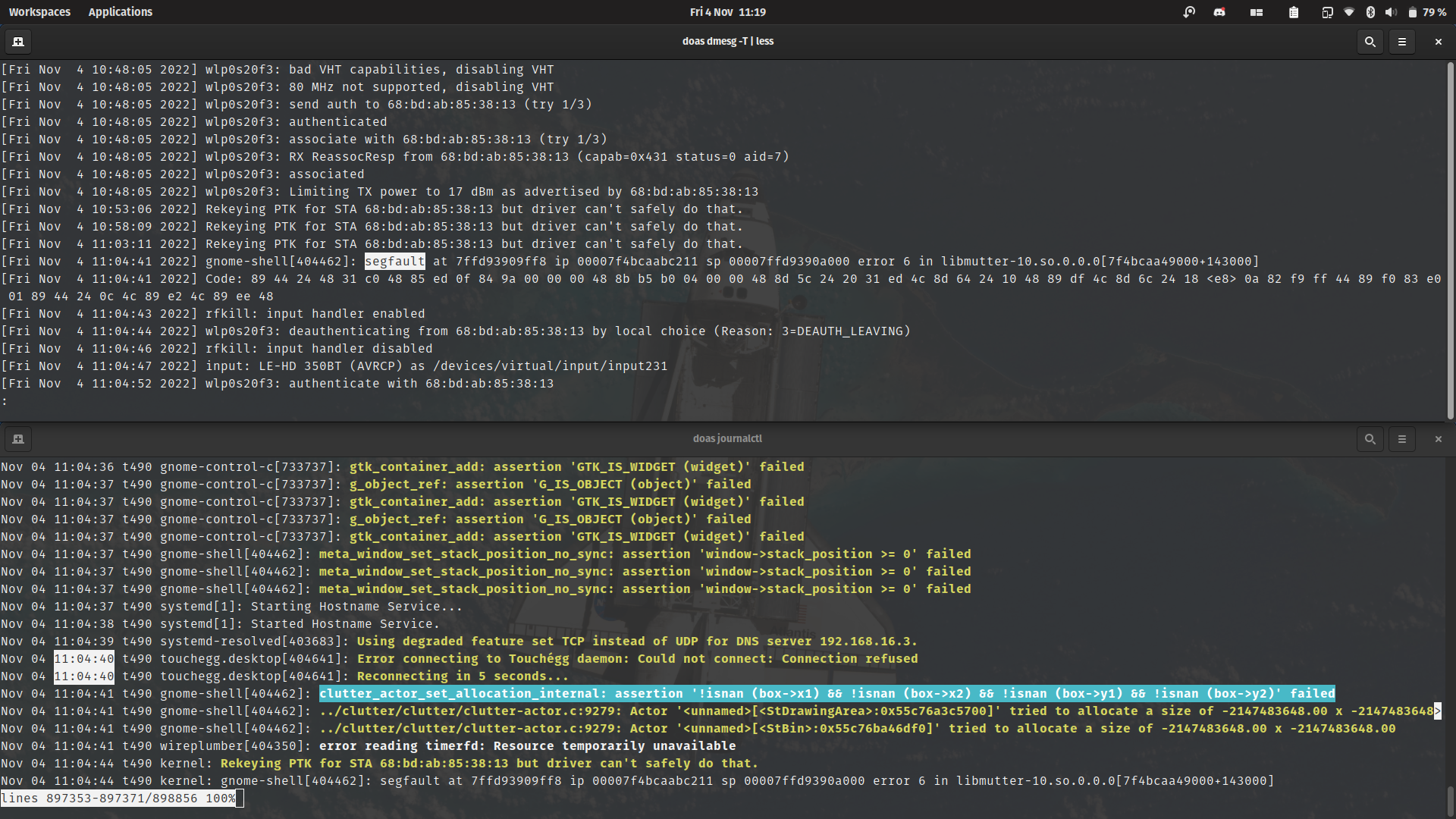Click the Bluetooth status icon

[1371, 12]
